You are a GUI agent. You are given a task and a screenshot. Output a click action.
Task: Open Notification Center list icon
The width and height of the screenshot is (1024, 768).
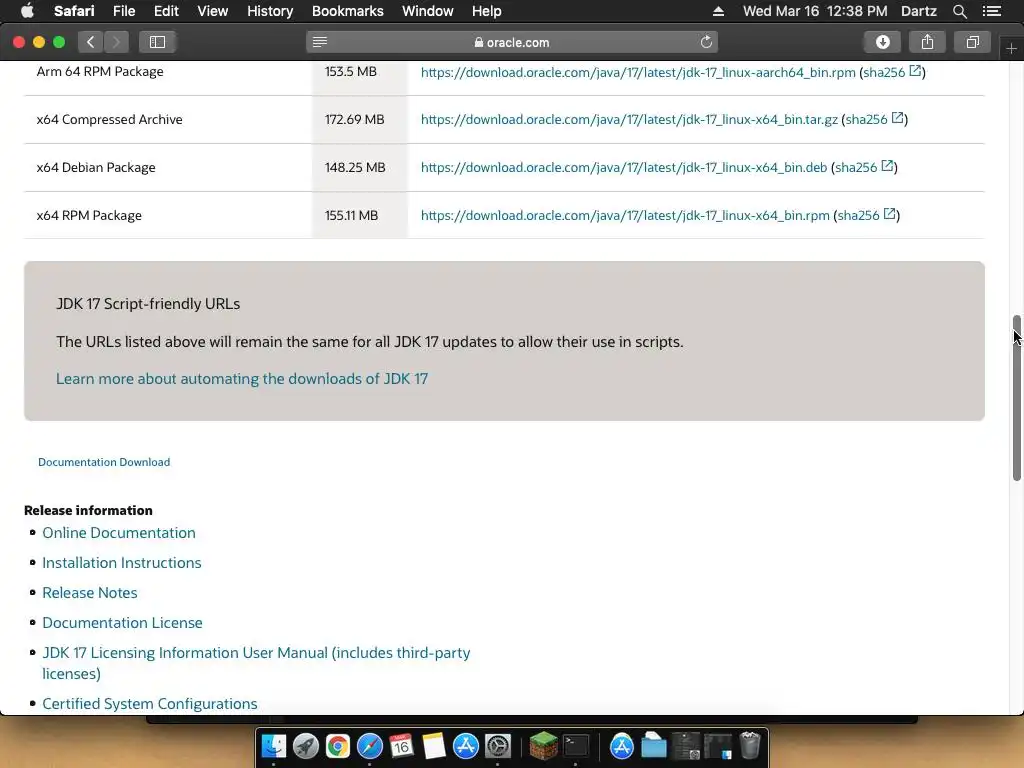tap(992, 11)
